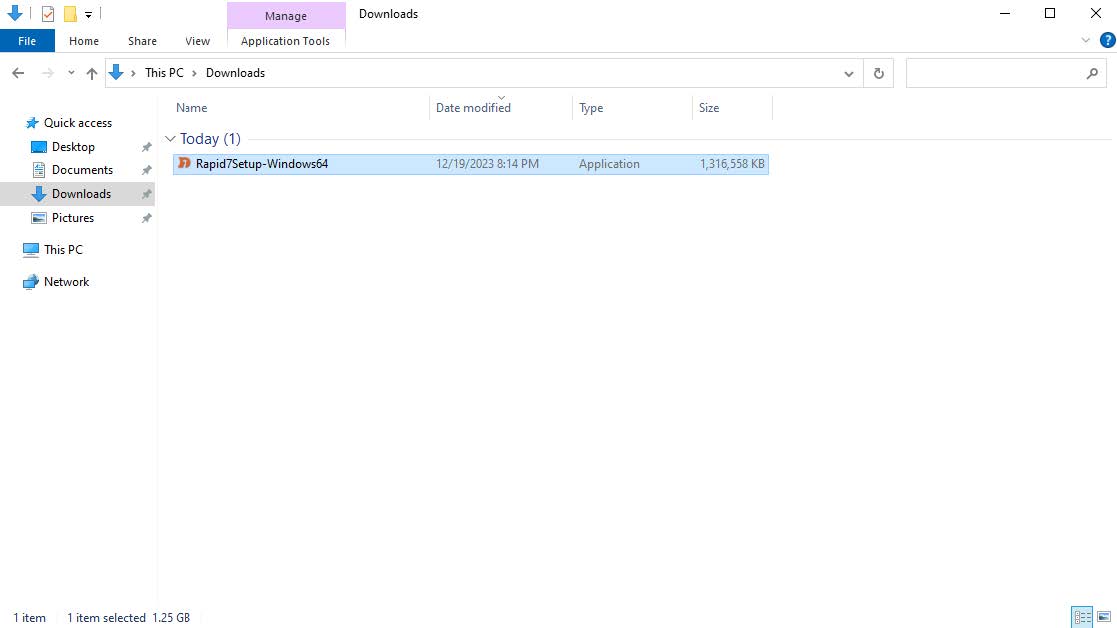
Task: Expand the chevron after This PC in the breadcrumb
Action: point(194,73)
